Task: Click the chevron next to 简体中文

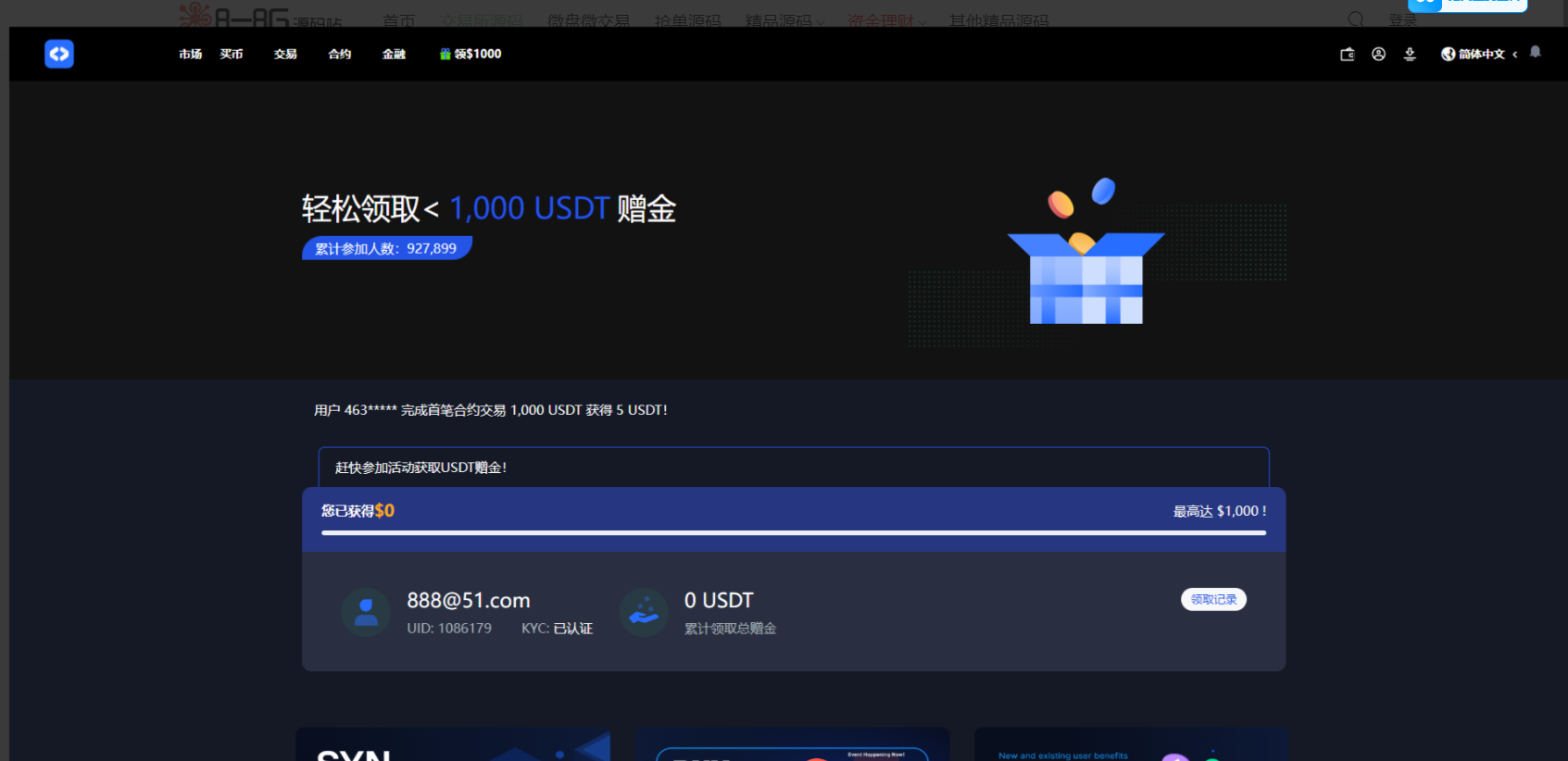Action: point(1515,55)
